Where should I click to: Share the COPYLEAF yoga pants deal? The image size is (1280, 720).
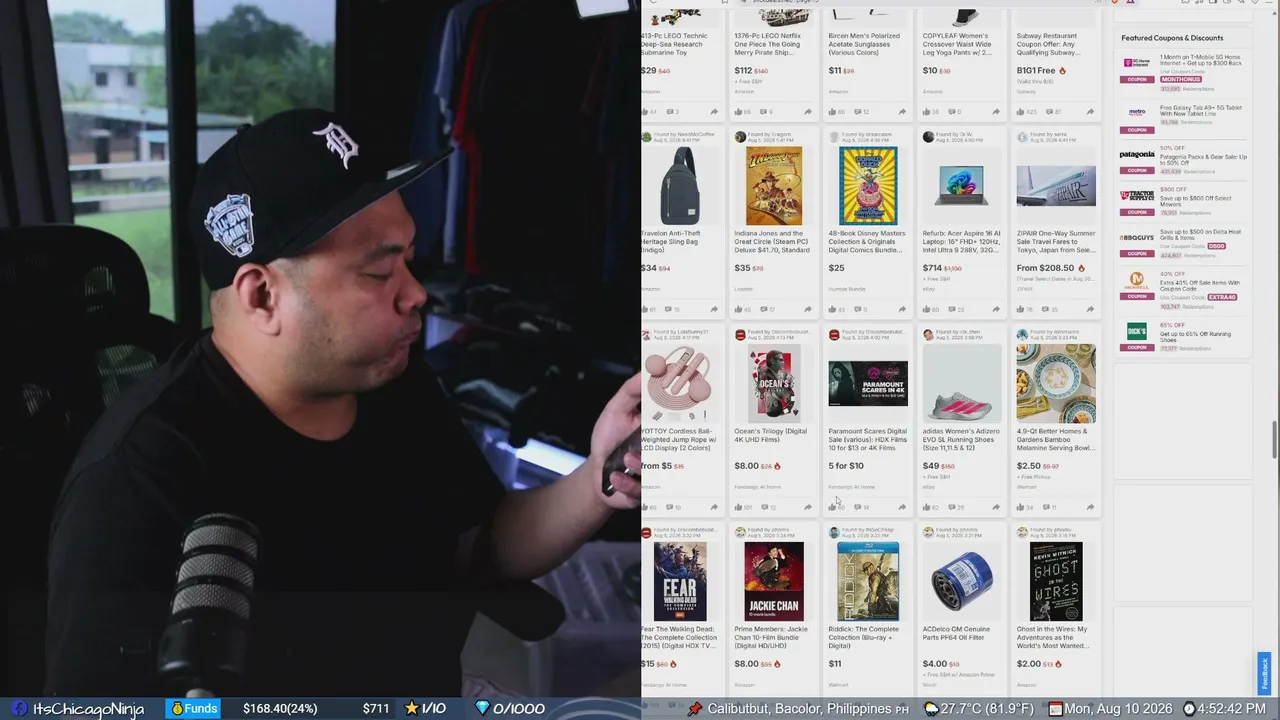[996, 111]
